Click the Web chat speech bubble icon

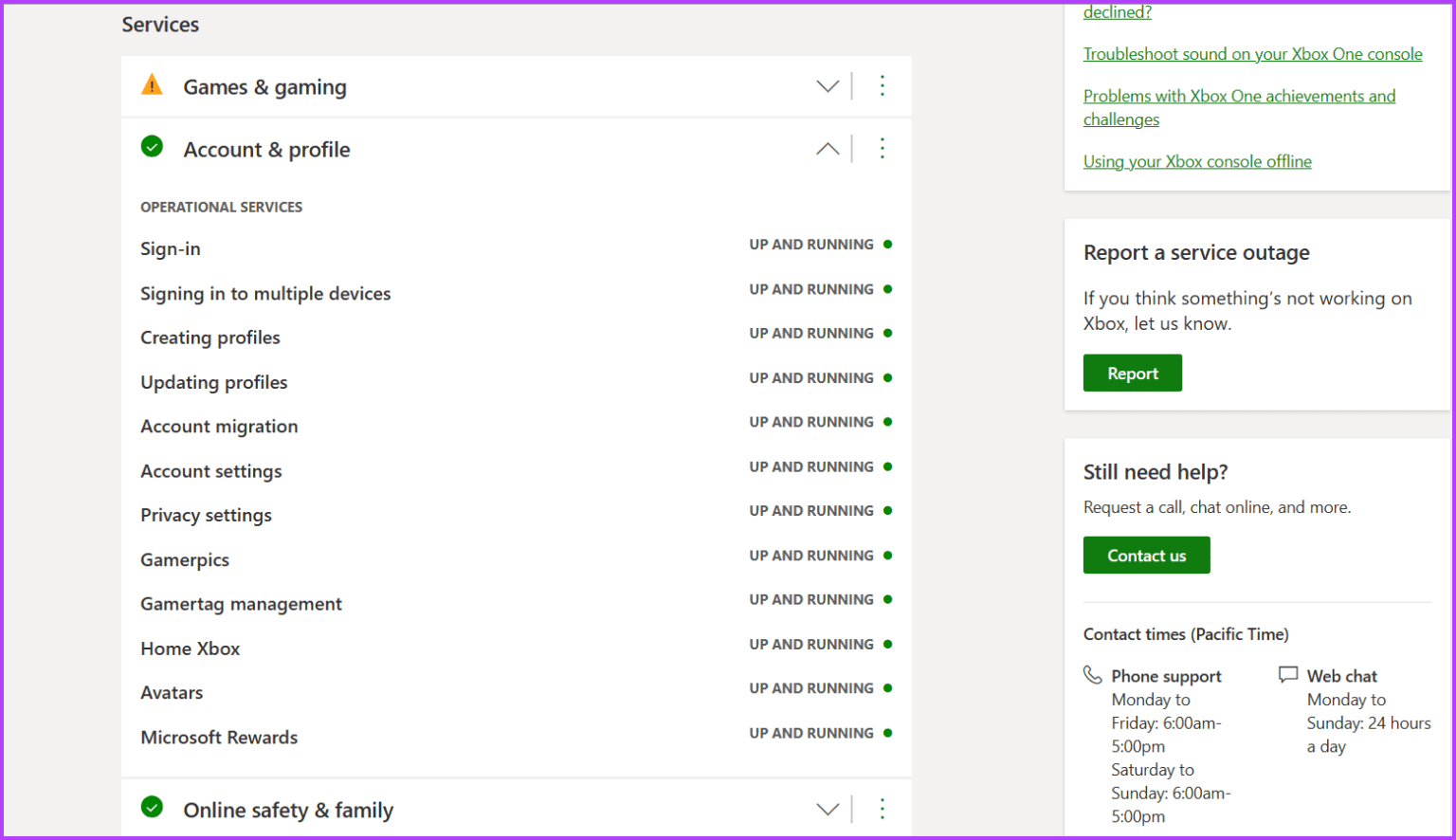point(1288,675)
